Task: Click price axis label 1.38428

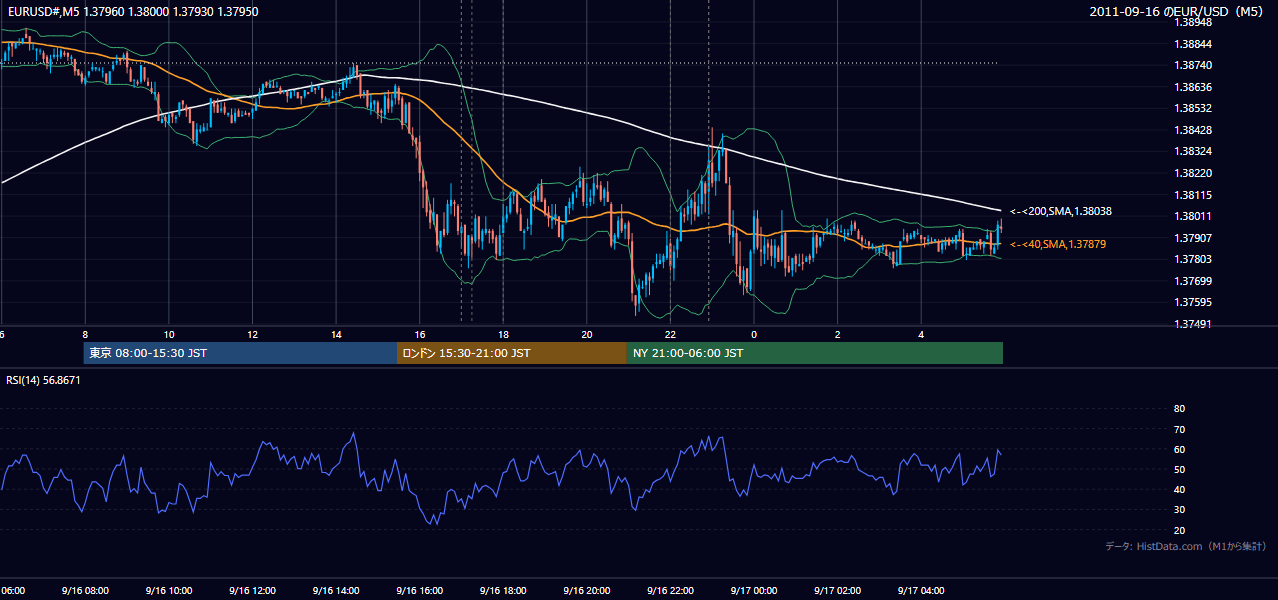Action: 1195,130
